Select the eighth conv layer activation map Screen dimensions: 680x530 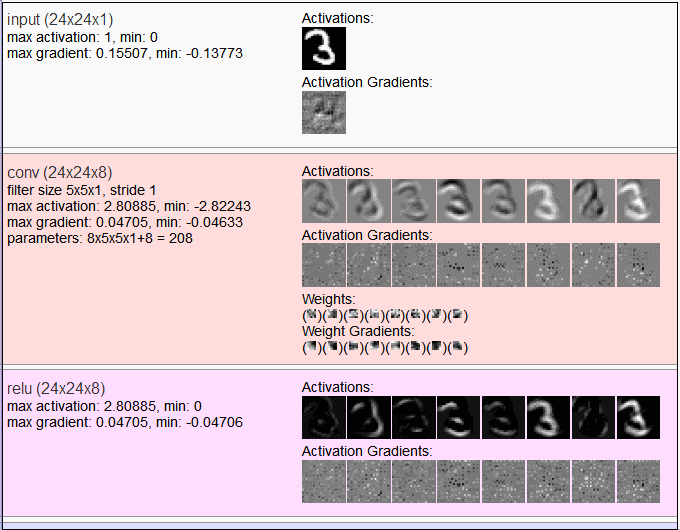coord(638,201)
